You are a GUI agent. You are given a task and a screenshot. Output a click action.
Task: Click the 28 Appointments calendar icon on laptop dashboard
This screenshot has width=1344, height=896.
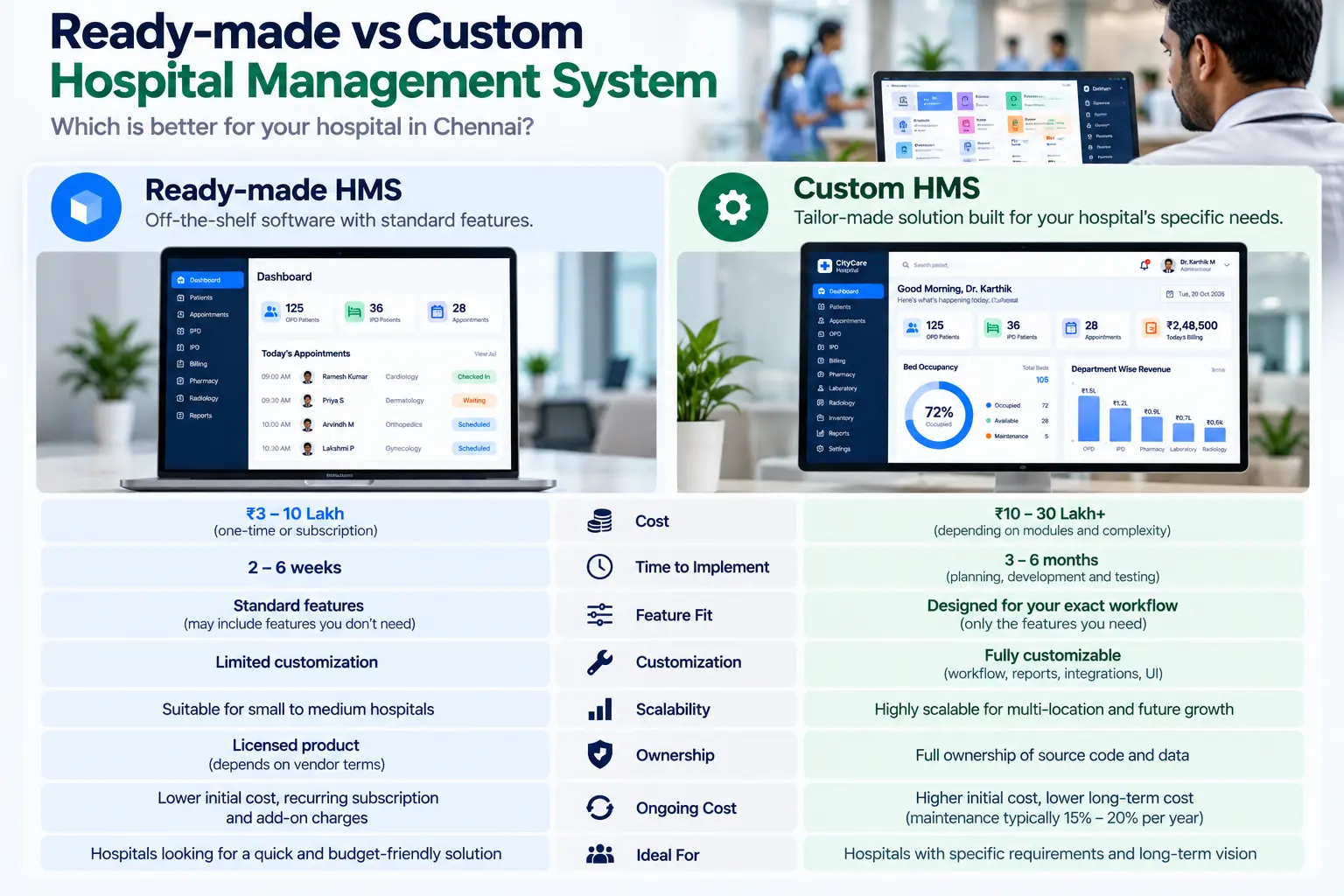(x=437, y=311)
